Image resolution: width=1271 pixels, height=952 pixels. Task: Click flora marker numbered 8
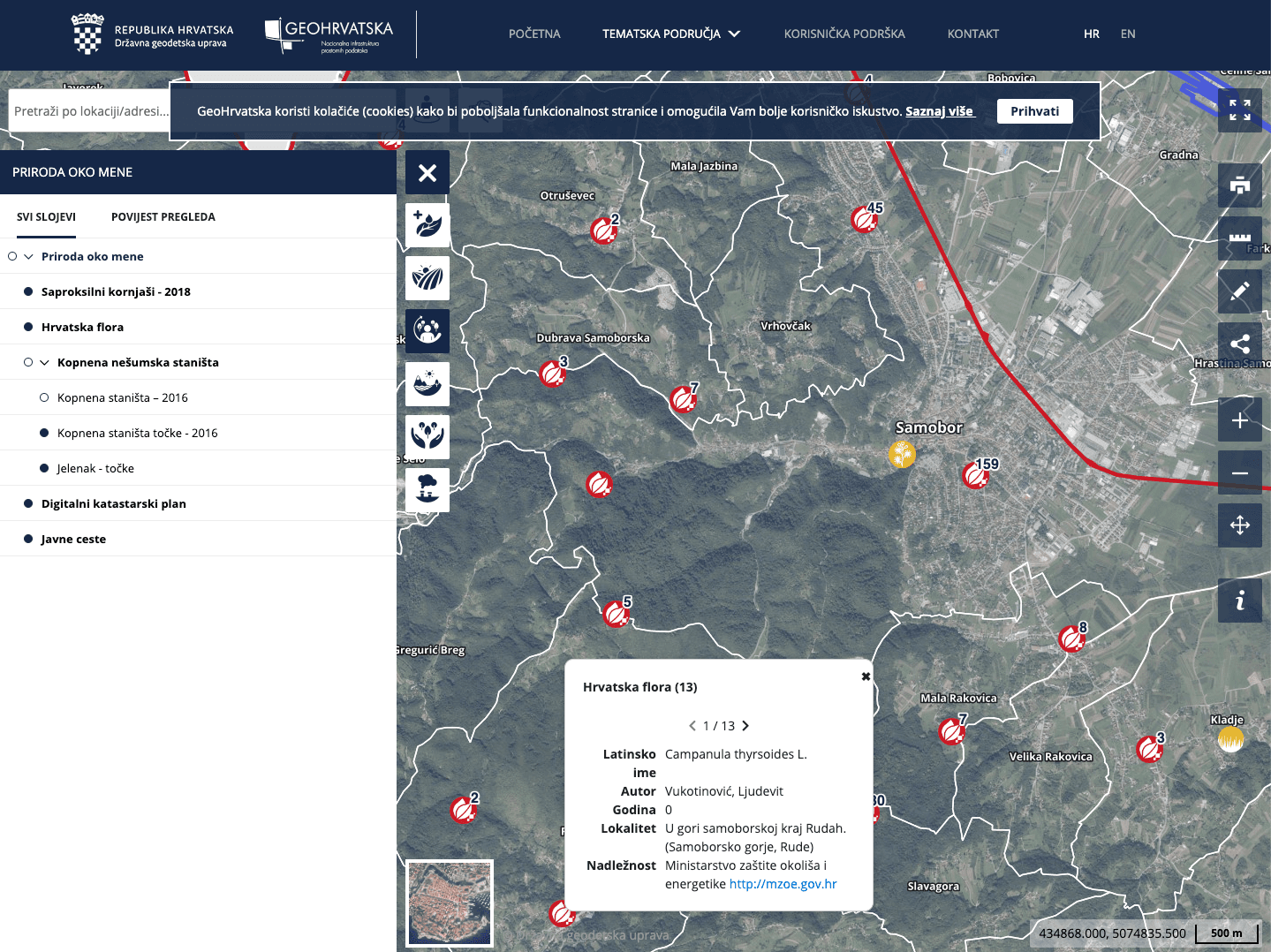click(1072, 638)
